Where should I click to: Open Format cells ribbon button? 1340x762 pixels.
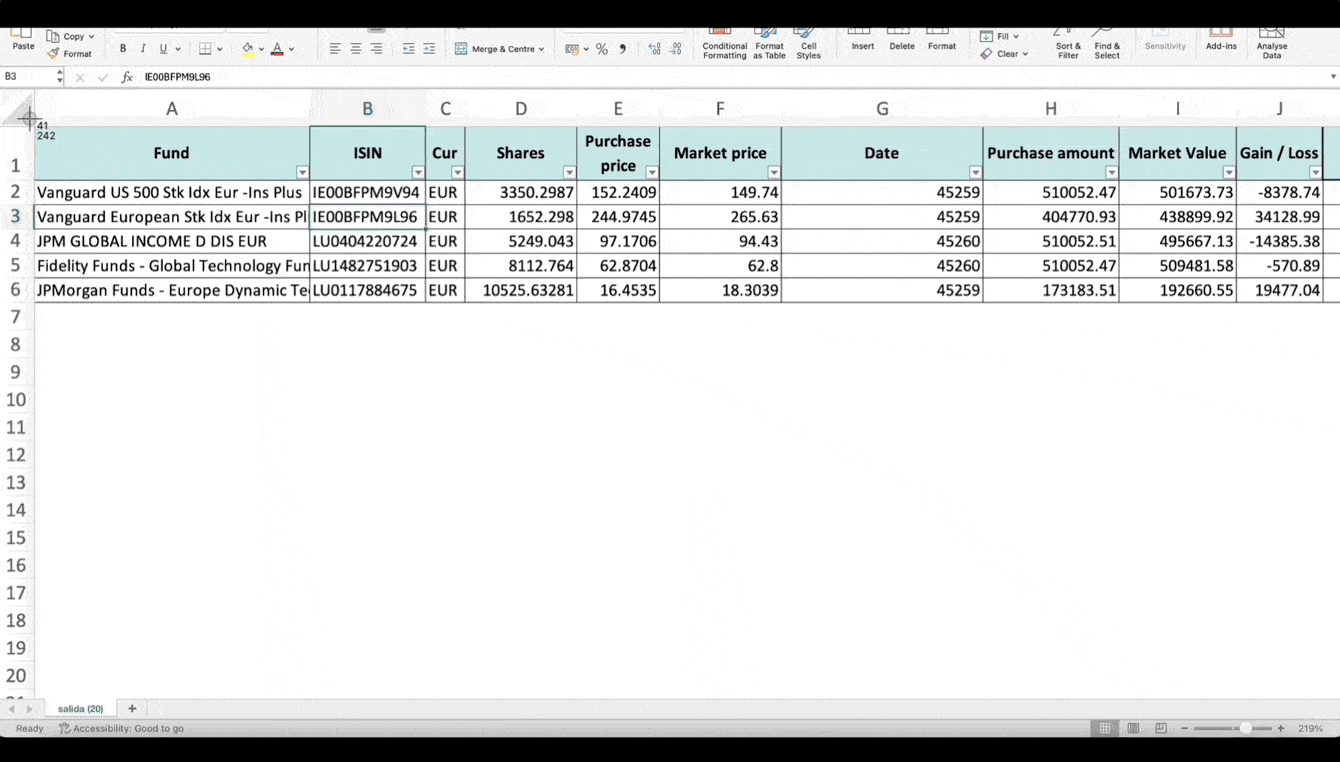941,40
